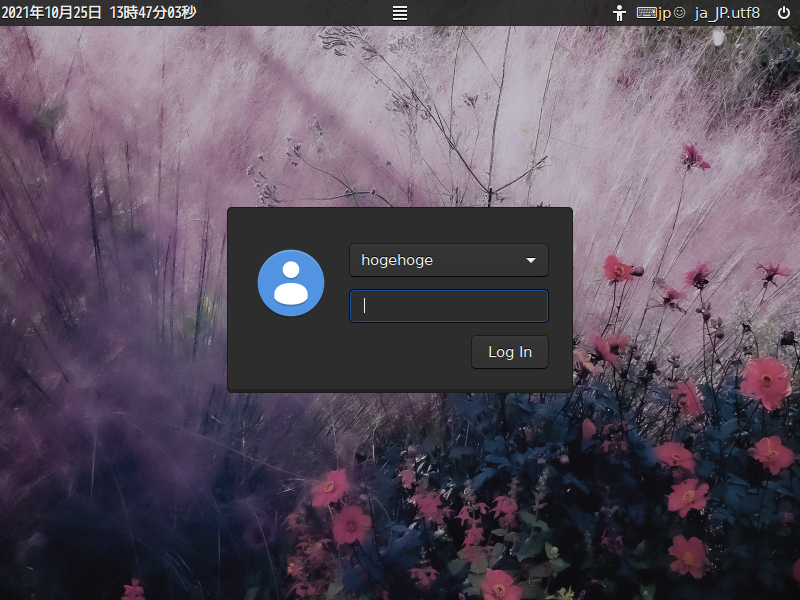Click the blue user avatar picture
The image size is (800, 600).
coord(291,283)
